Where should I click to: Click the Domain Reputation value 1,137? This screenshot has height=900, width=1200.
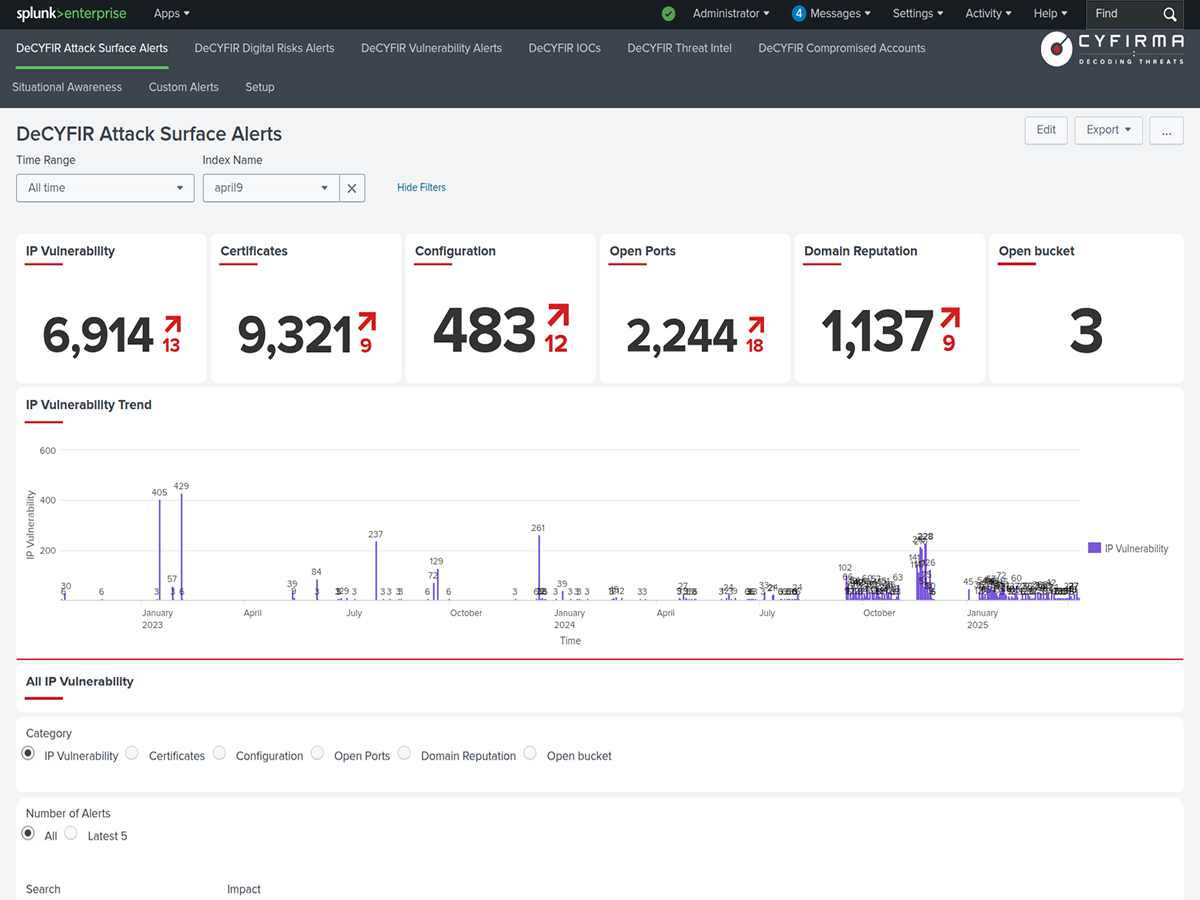(x=877, y=332)
